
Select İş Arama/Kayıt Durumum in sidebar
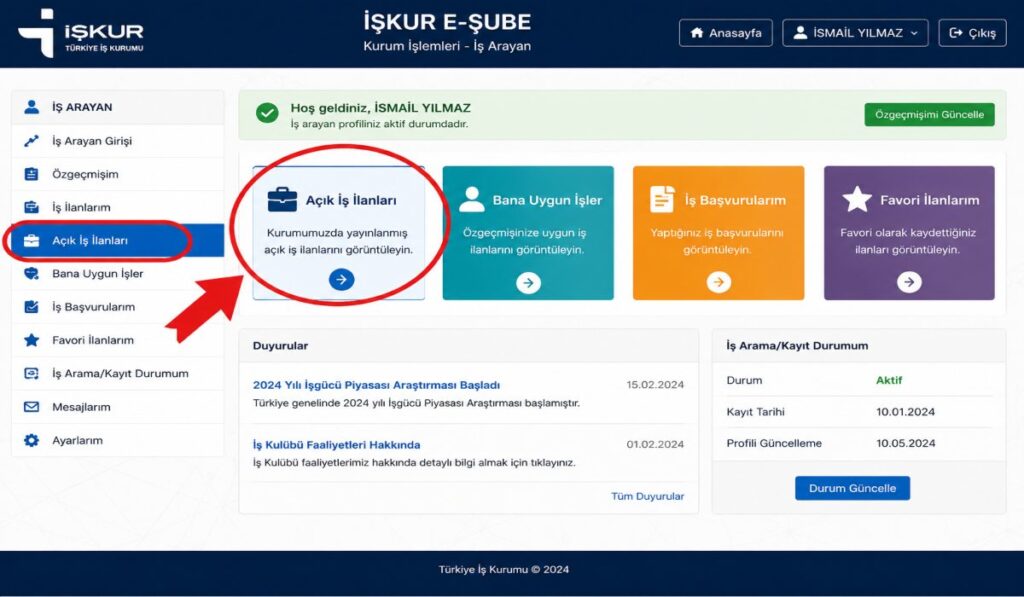118,374
